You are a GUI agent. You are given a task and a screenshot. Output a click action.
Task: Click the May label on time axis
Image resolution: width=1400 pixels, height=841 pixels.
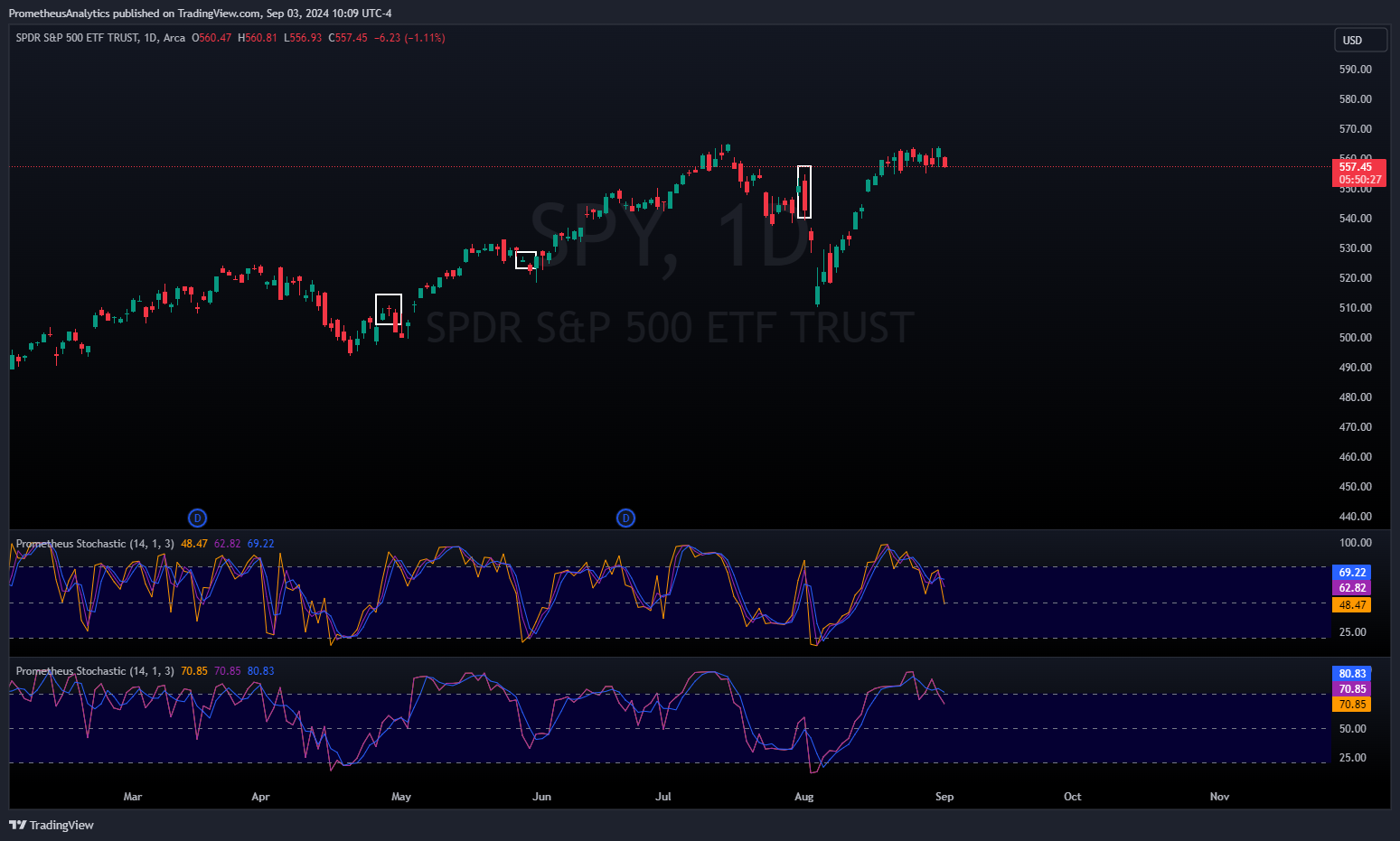(x=401, y=797)
